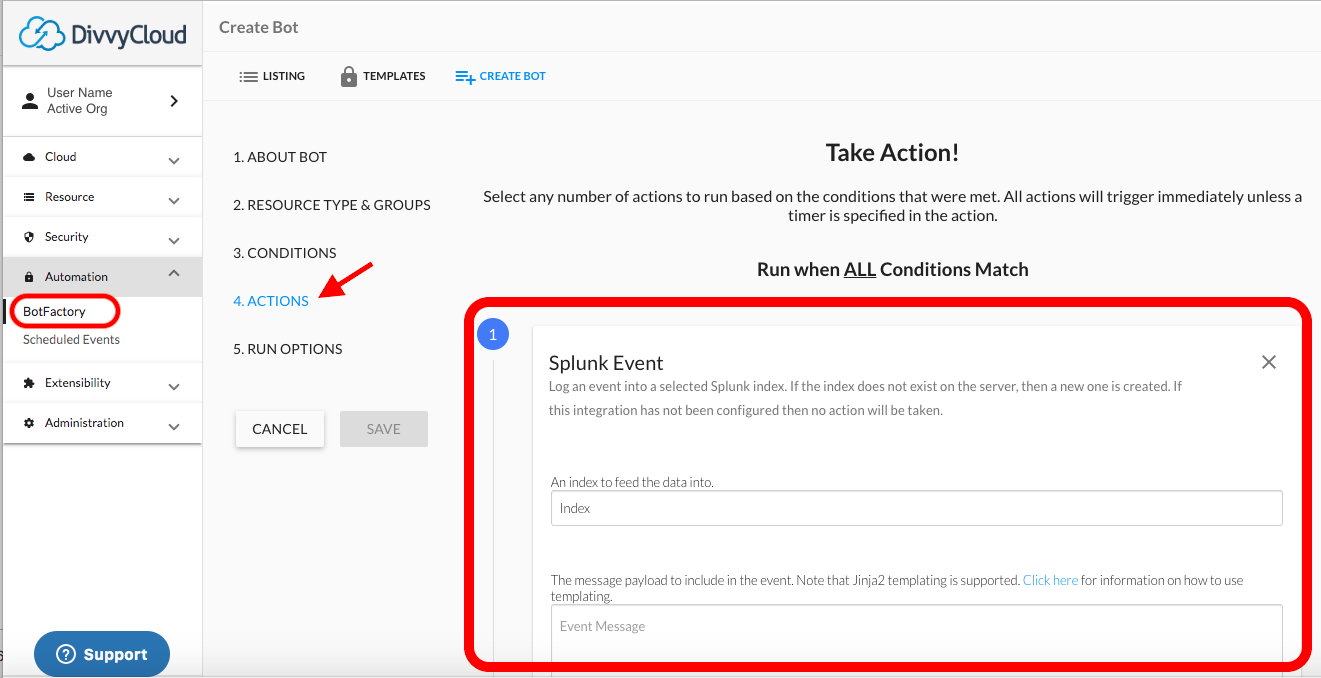Click the Listing lines icon in the toolbar
This screenshot has width=1321, height=678.
248,76
